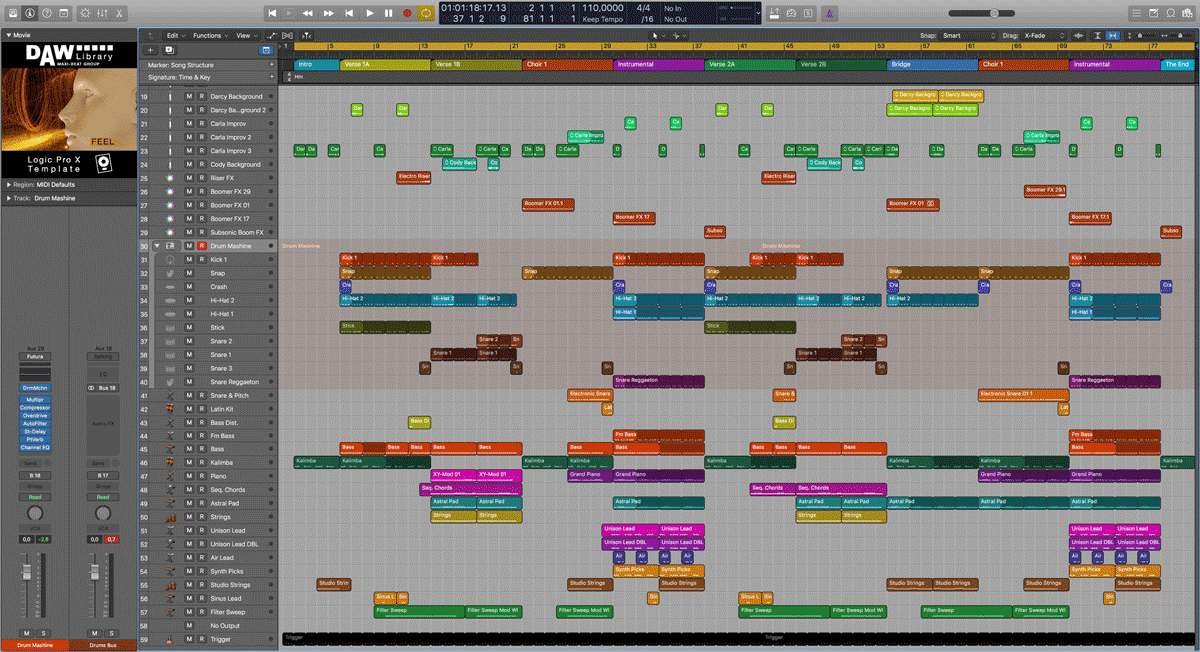The image size is (1200, 652).
Task: Open the AutoFilter plug-in slot
Action: pyautogui.click(x=35, y=423)
